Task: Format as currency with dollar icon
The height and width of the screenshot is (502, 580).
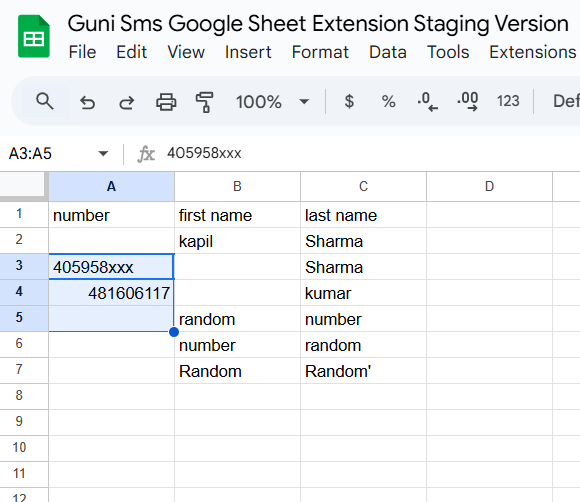Action: point(349,101)
